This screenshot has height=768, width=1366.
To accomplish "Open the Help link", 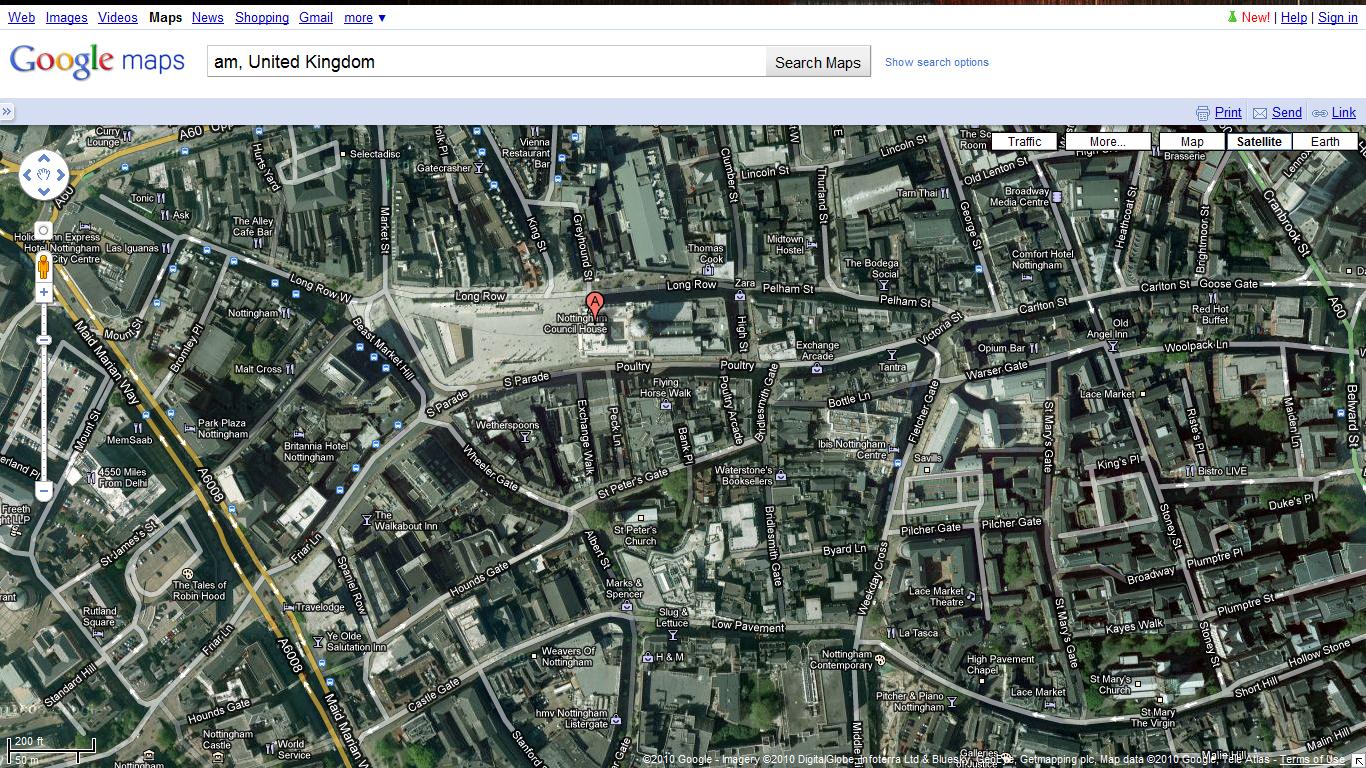I will click(x=1294, y=17).
